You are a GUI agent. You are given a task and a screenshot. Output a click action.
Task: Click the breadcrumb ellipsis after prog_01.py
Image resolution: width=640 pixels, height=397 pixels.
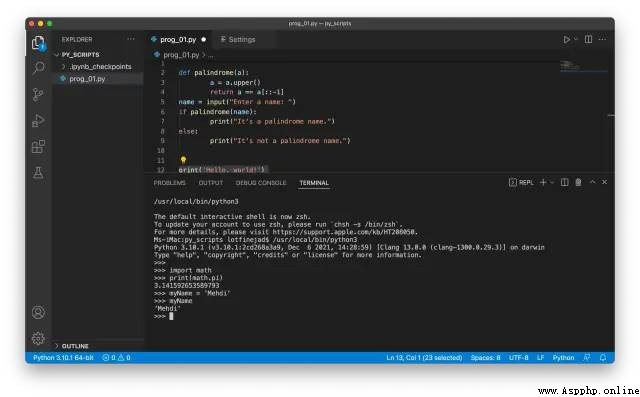[211, 55]
